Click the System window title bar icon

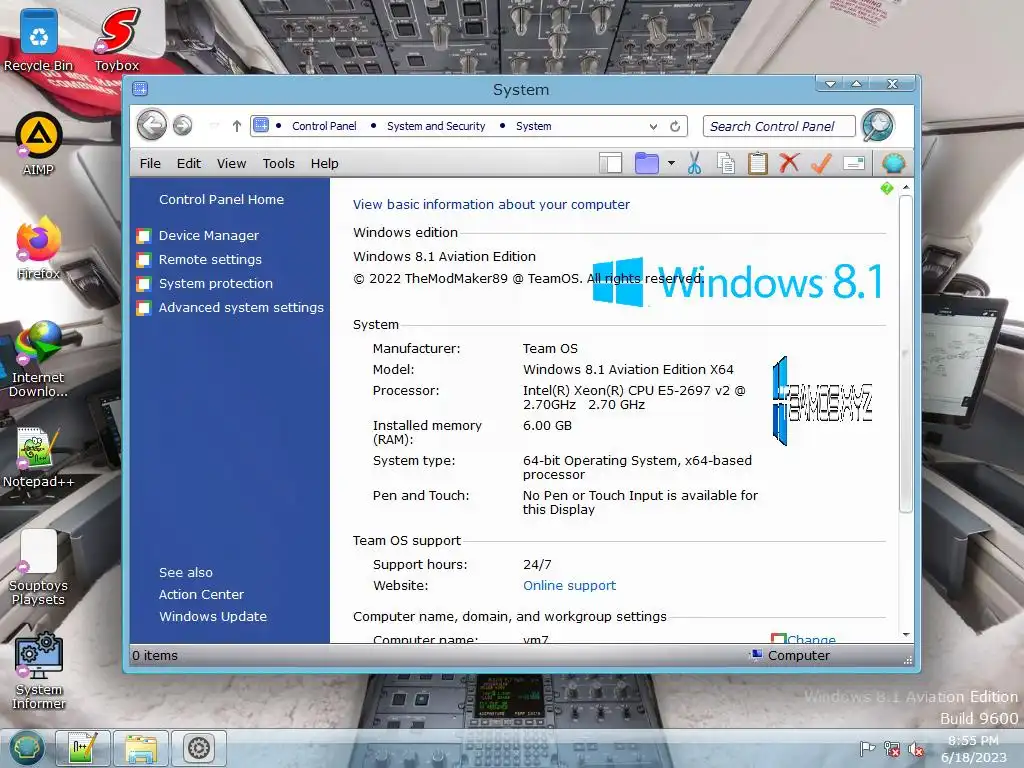pyautogui.click(x=140, y=89)
